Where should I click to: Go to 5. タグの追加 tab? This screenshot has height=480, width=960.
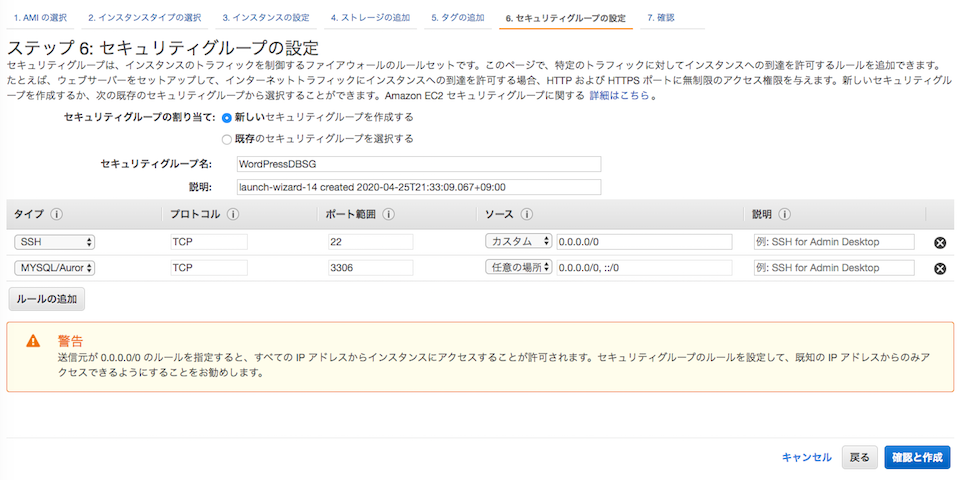[x=458, y=18]
